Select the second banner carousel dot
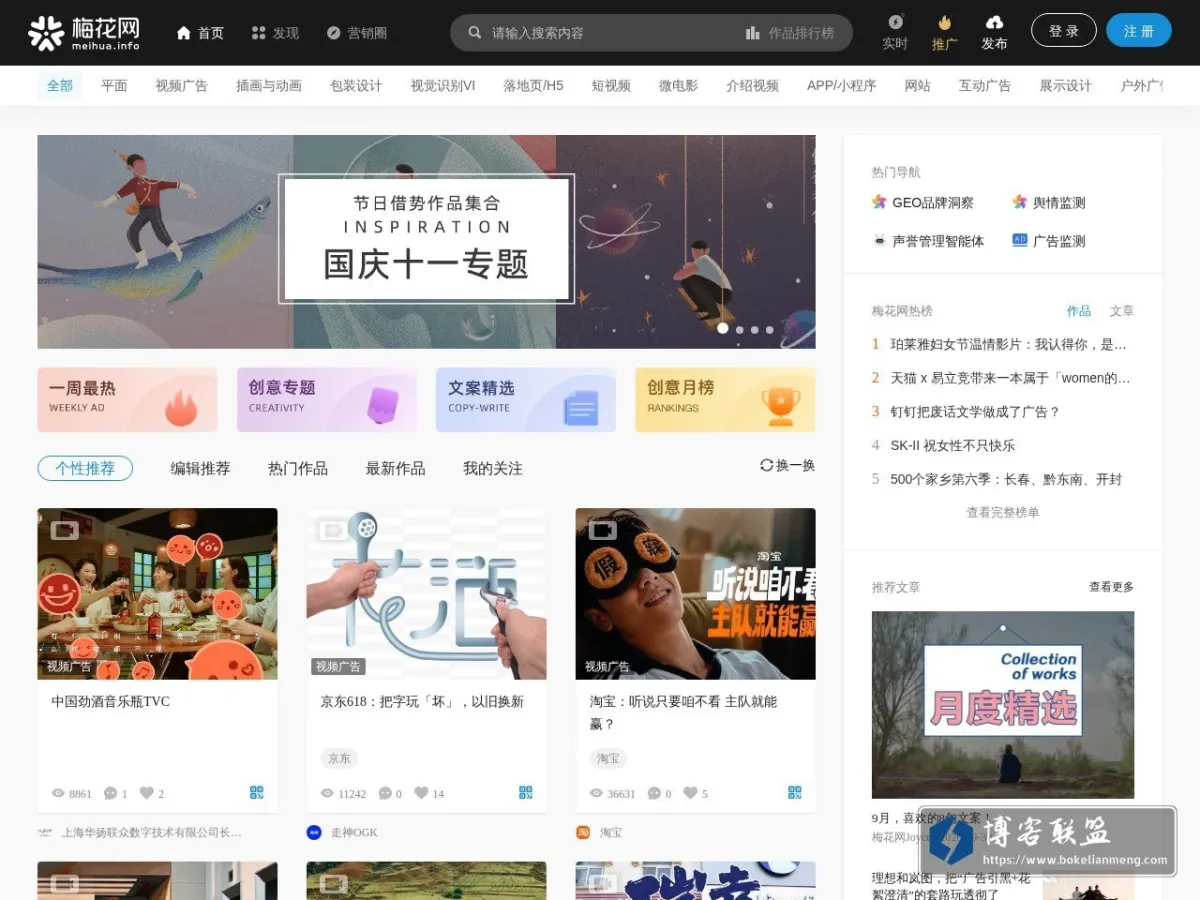 coord(739,329)
